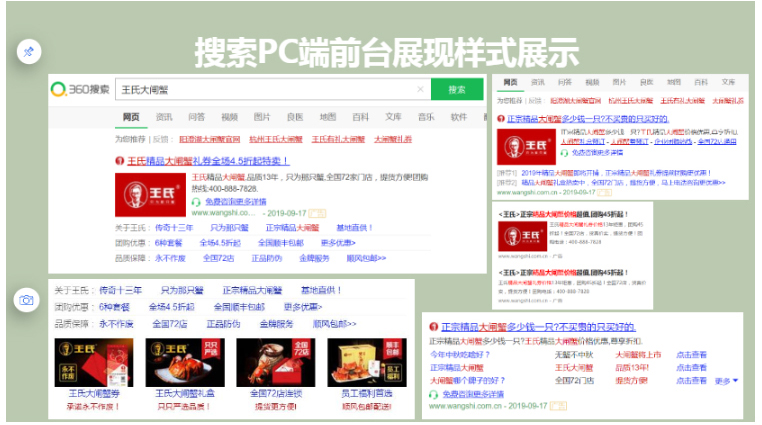
Task: Click the red warning icon before 王氏精品大闸蟹礼券
Action: point(118,160)
